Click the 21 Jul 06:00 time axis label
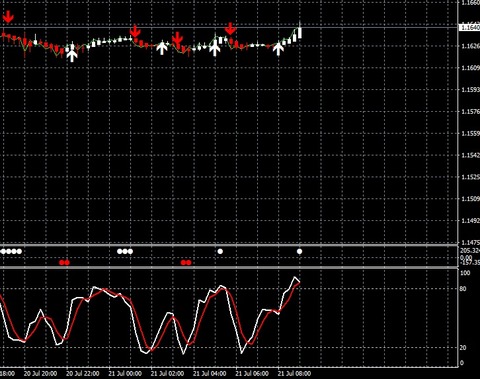The image size is (480, 379). coord(252,373)
